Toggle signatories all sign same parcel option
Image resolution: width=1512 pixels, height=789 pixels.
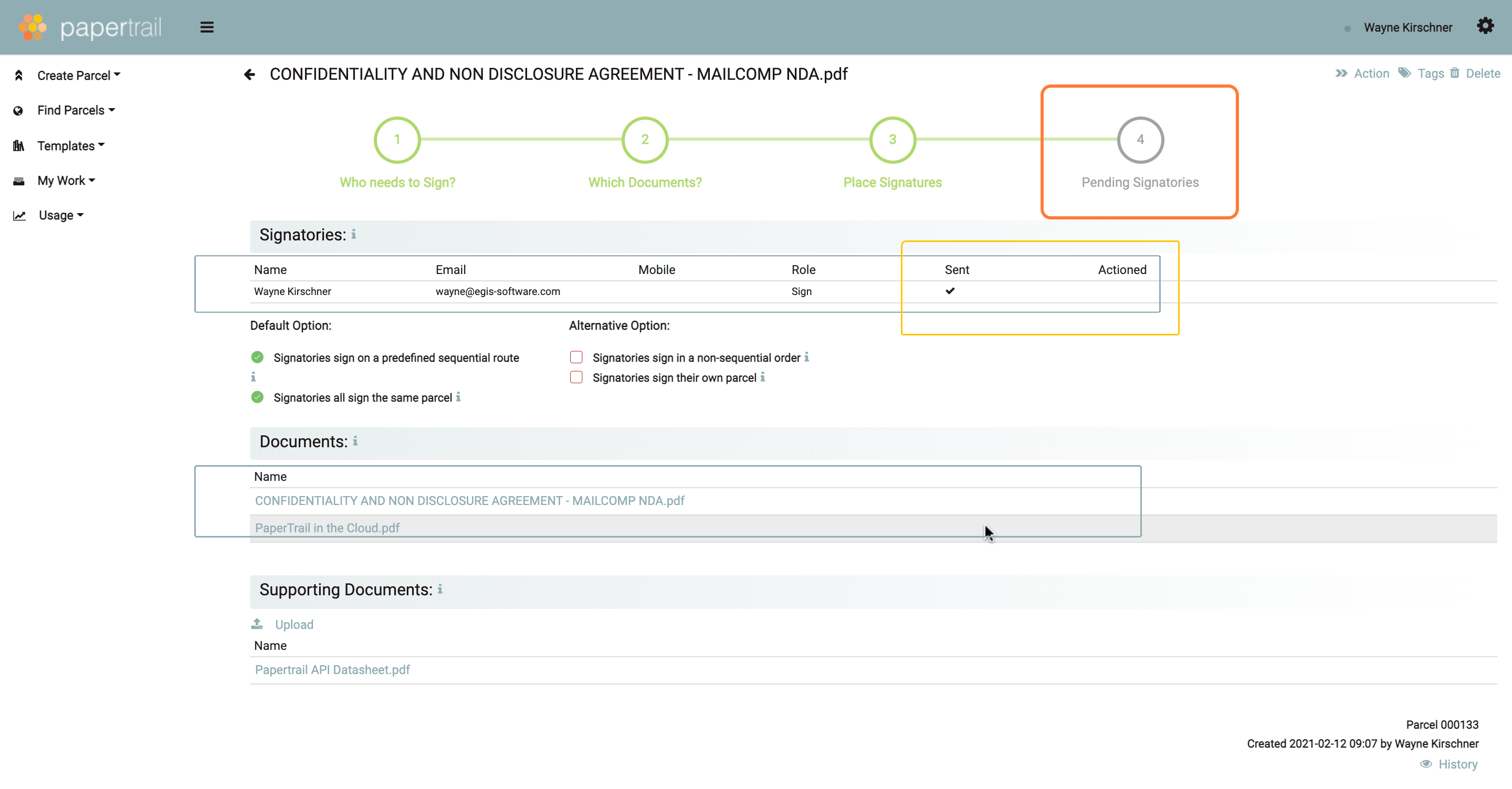pyautogui.click(x=257, y=397)
